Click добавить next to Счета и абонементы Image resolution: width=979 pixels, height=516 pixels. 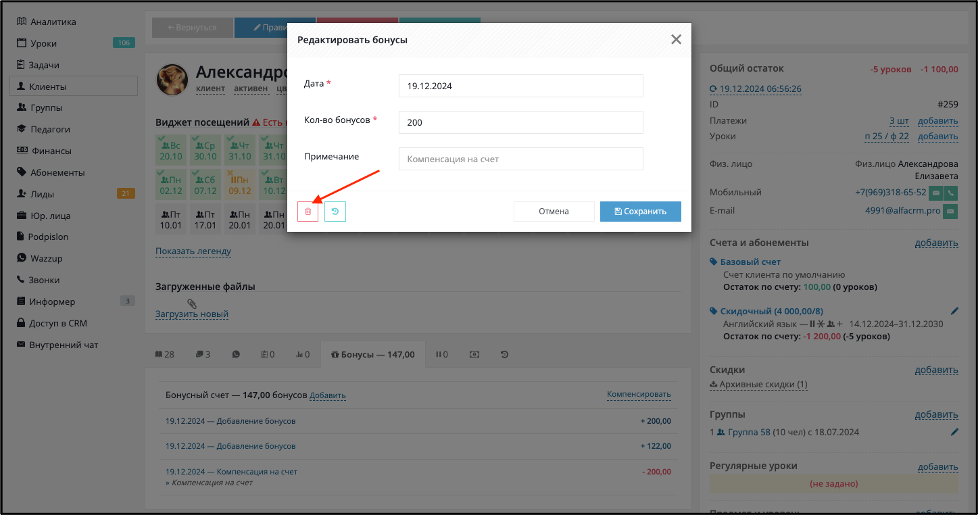937,242
